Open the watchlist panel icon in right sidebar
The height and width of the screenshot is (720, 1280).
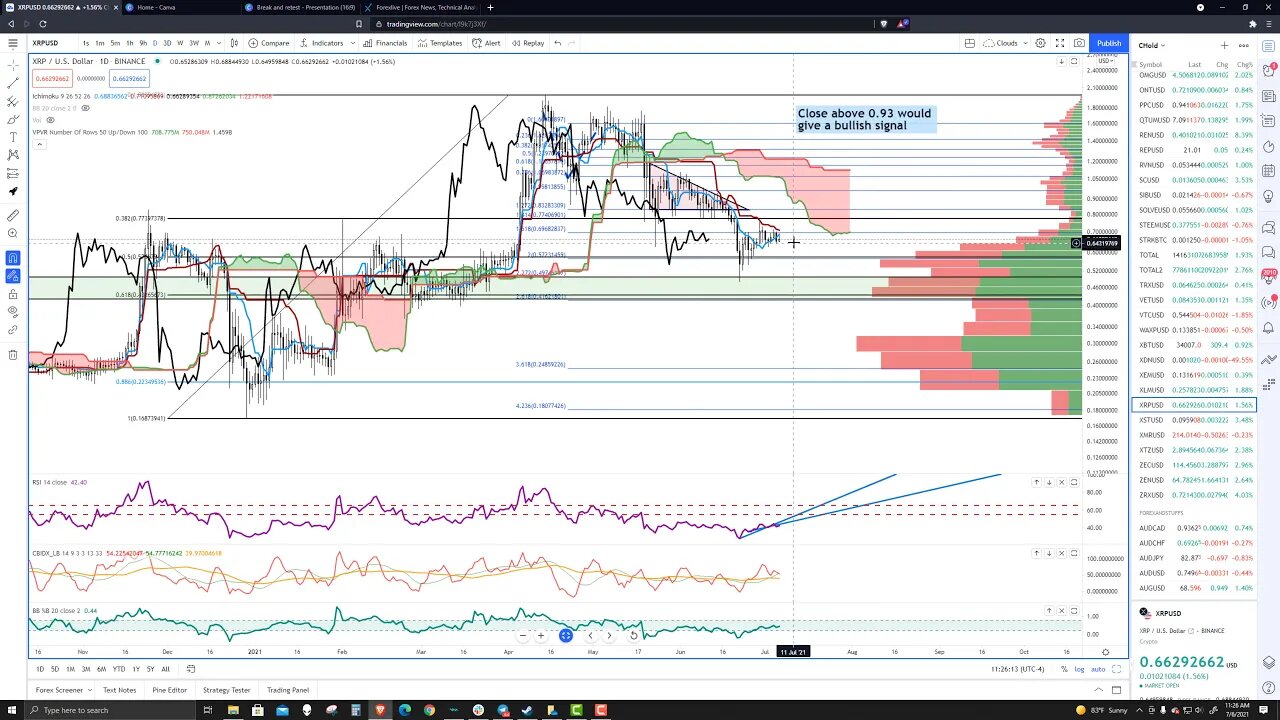coord(1268,45)
